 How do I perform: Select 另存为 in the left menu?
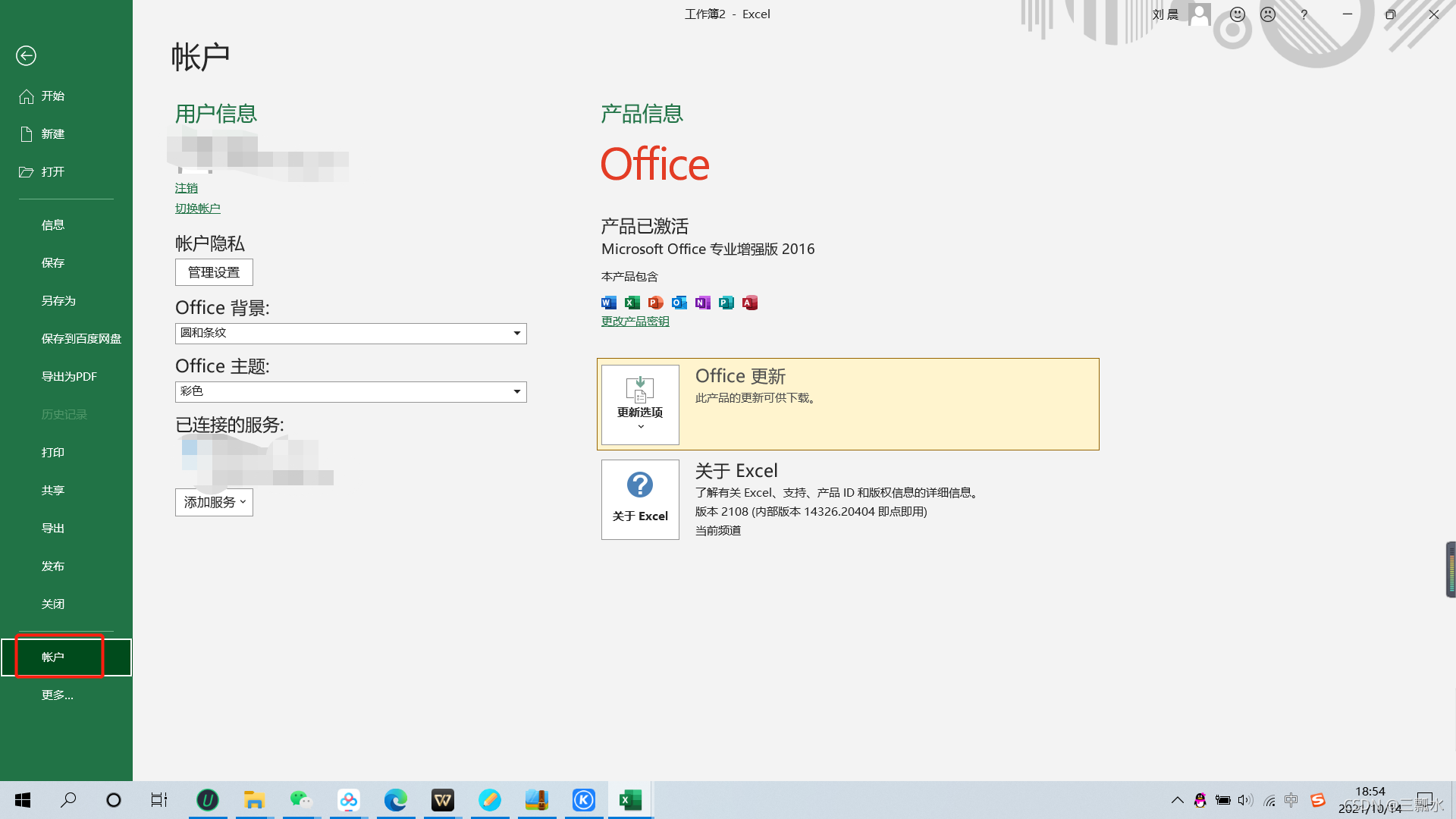(58, 301)
